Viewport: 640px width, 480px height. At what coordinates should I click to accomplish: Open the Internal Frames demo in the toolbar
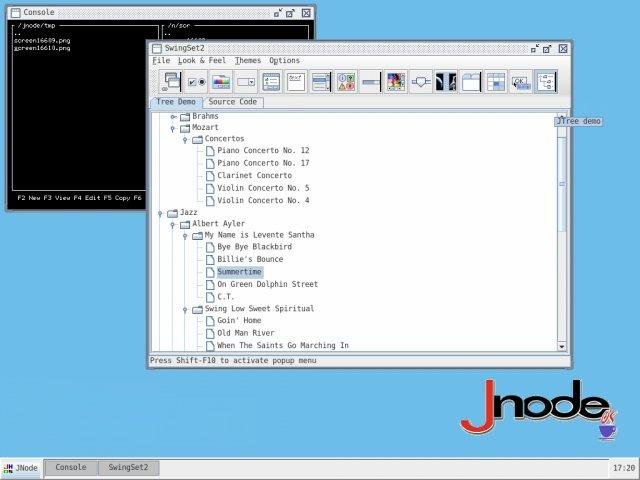point(170,82)
